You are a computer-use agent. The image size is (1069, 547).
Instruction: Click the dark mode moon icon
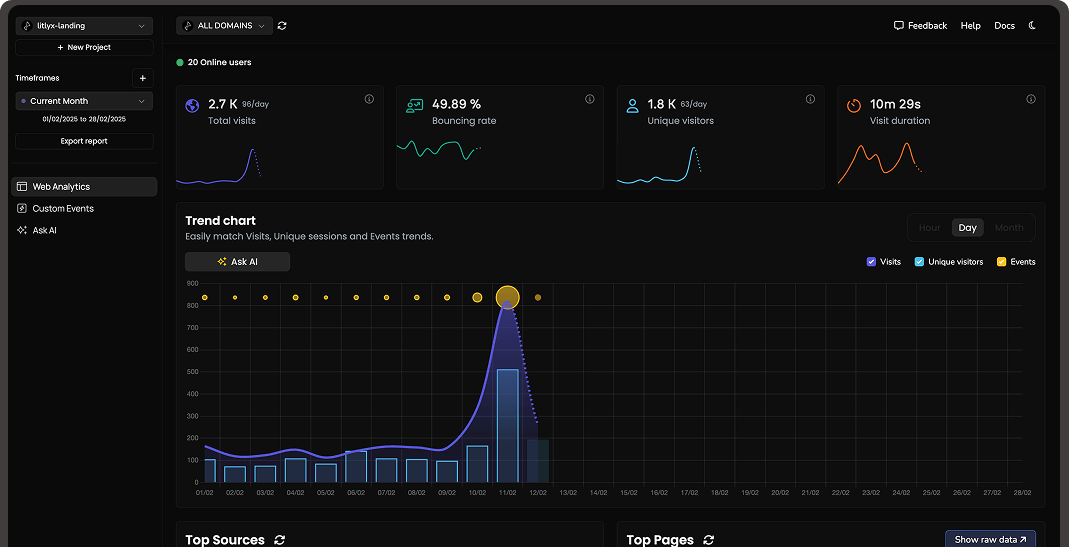[1033, 26]
